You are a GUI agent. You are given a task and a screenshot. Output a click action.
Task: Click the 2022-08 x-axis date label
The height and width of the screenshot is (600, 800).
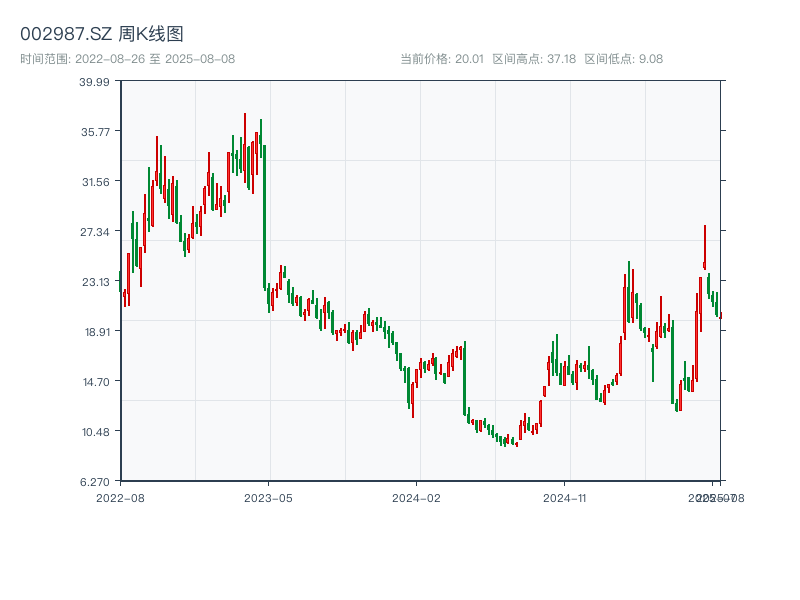[x=120, y=497]
